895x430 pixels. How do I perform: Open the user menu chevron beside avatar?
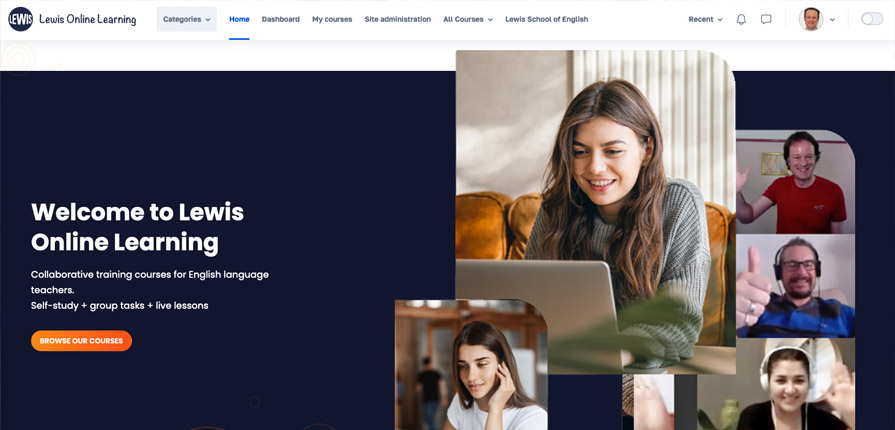[x=832, y=20]
